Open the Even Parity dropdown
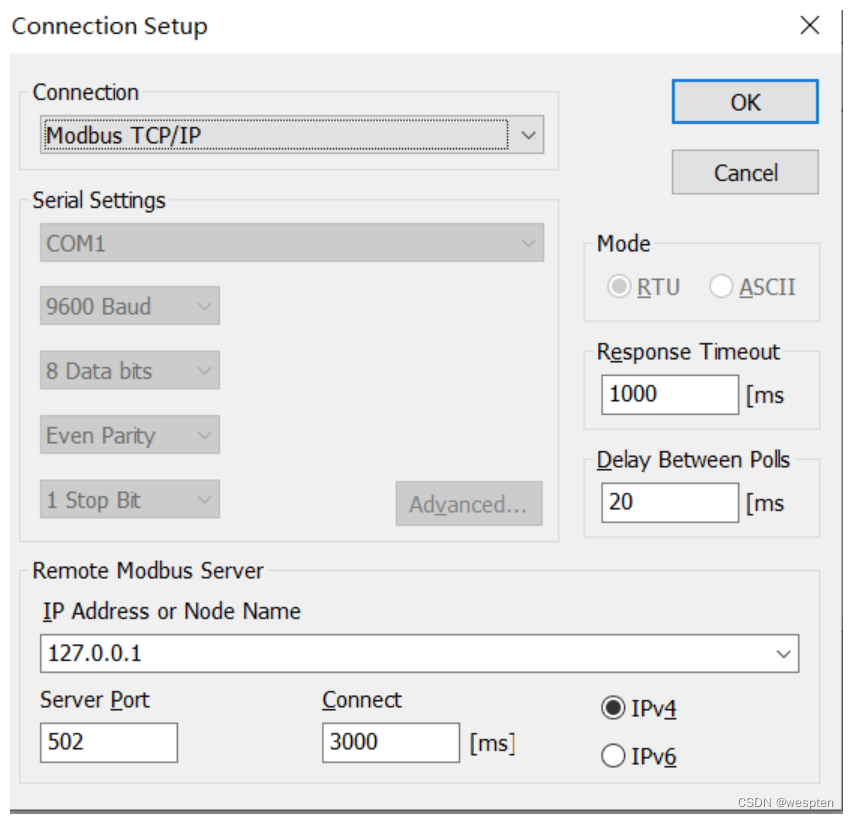Screen dimensions: 849x819 pos(130,435)
